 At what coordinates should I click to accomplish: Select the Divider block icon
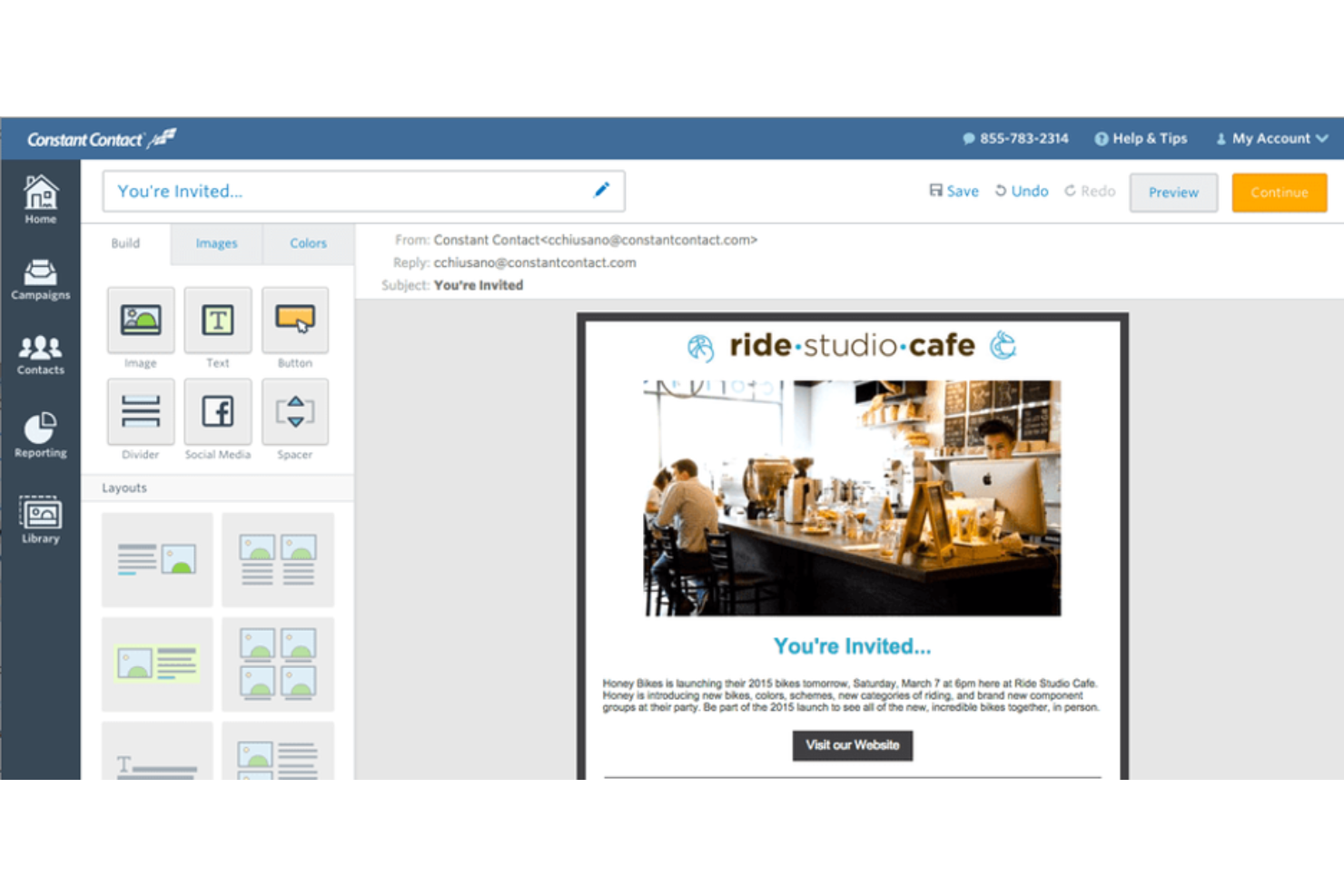pyautogui.click(x=140, y=413)
